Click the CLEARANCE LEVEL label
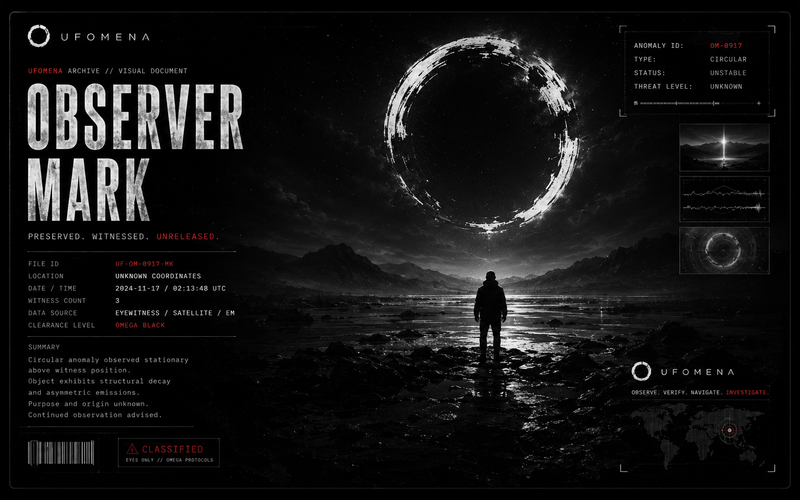Screen dimensions: 800x500 (62, 325)
